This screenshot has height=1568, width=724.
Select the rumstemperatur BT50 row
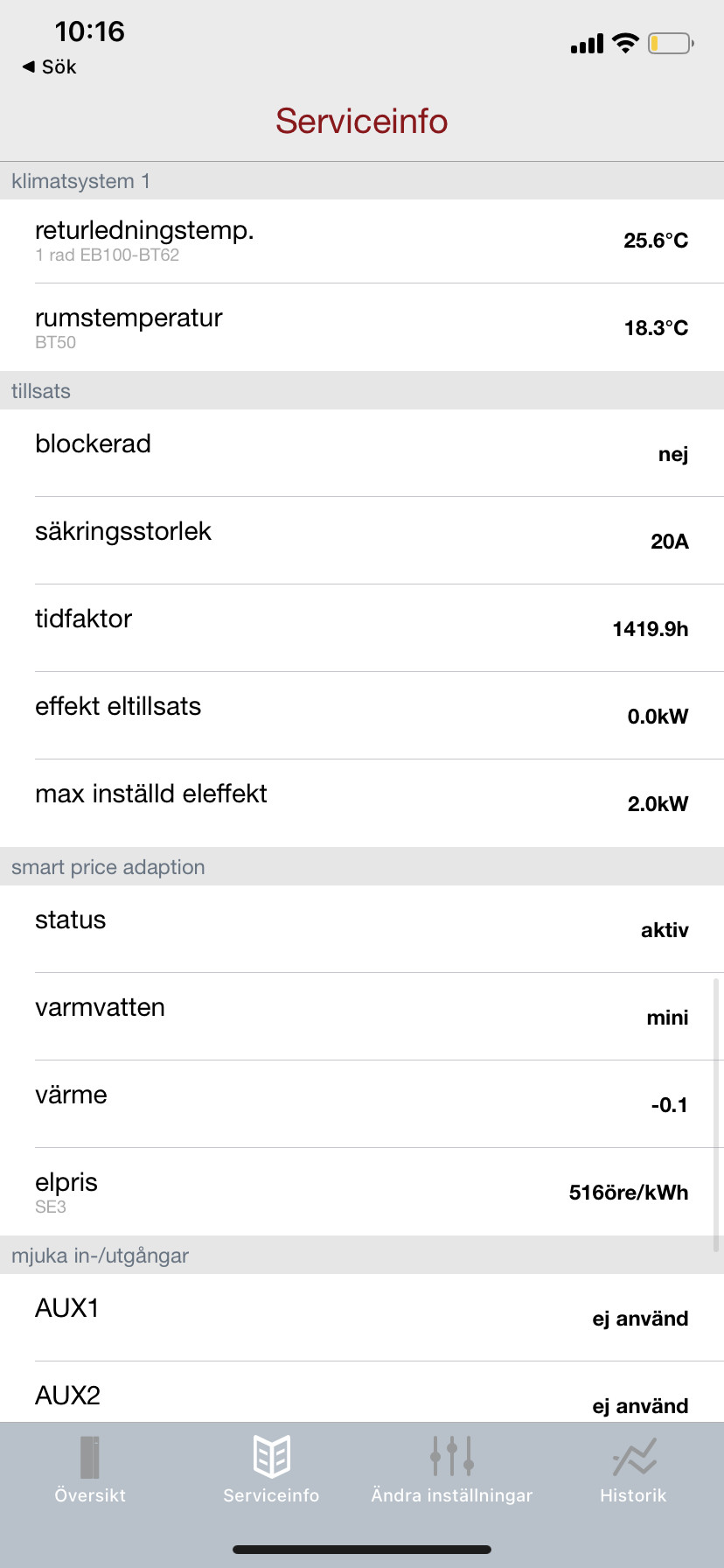point(362,328)
